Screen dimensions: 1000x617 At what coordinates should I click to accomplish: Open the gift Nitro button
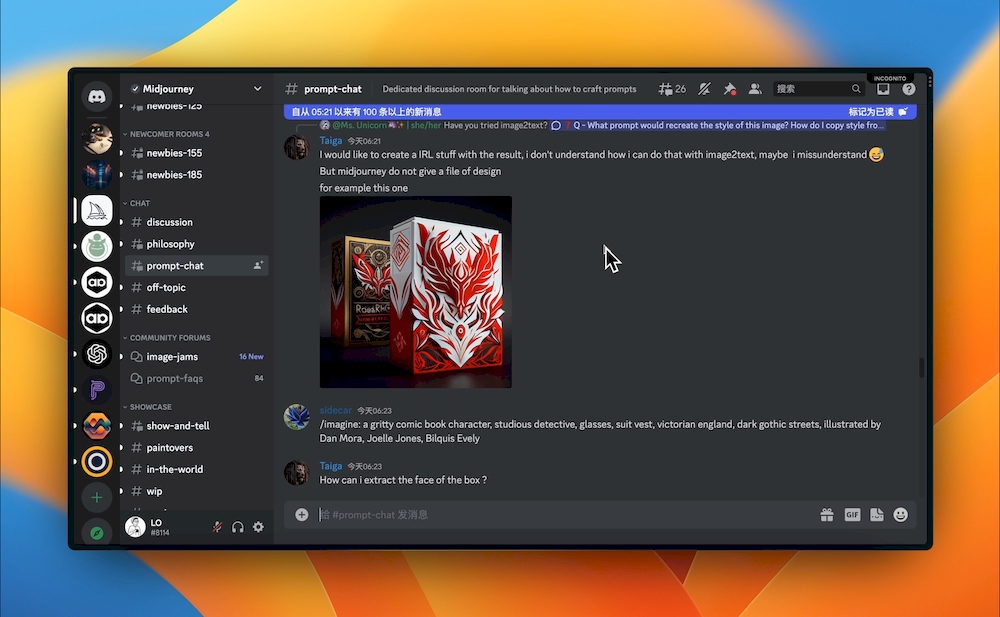click(x=827, y=514)
